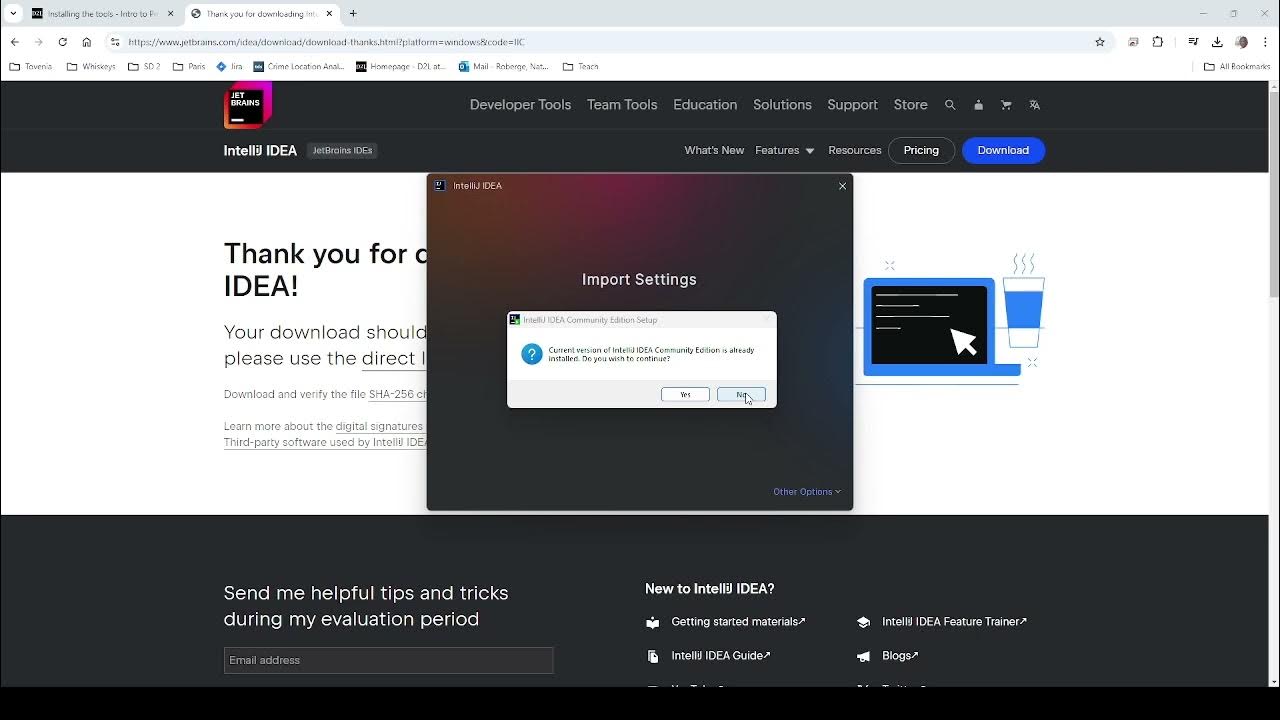Open the Developer Tools menu
The height and width of the screenshot is (720, 1280).
click(520, 105)
